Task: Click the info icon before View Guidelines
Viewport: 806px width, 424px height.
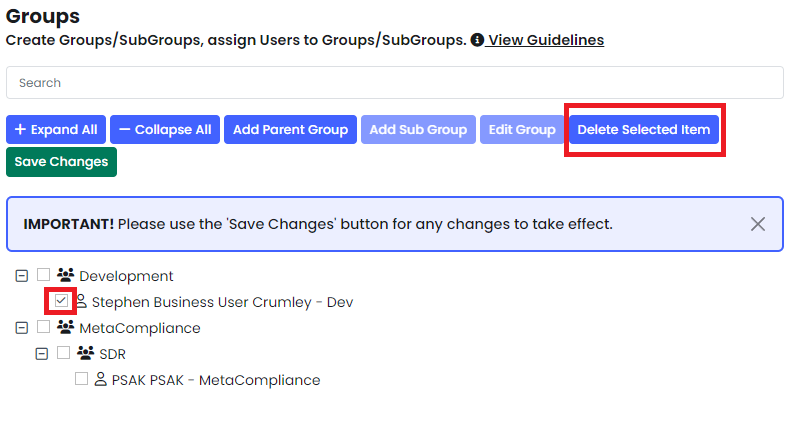Action: click(x=477, y=40)
